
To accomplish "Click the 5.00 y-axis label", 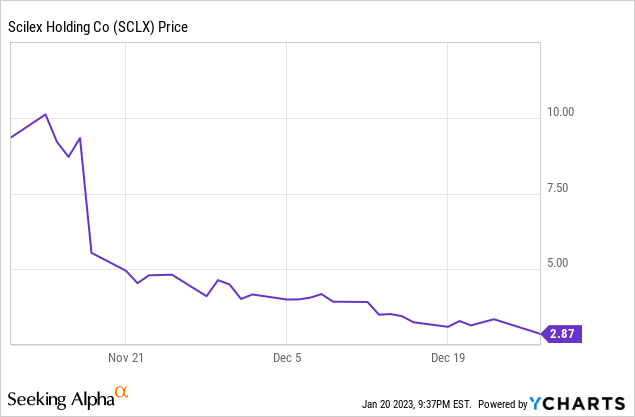I will pyautogui.click(x=557, y=264).
